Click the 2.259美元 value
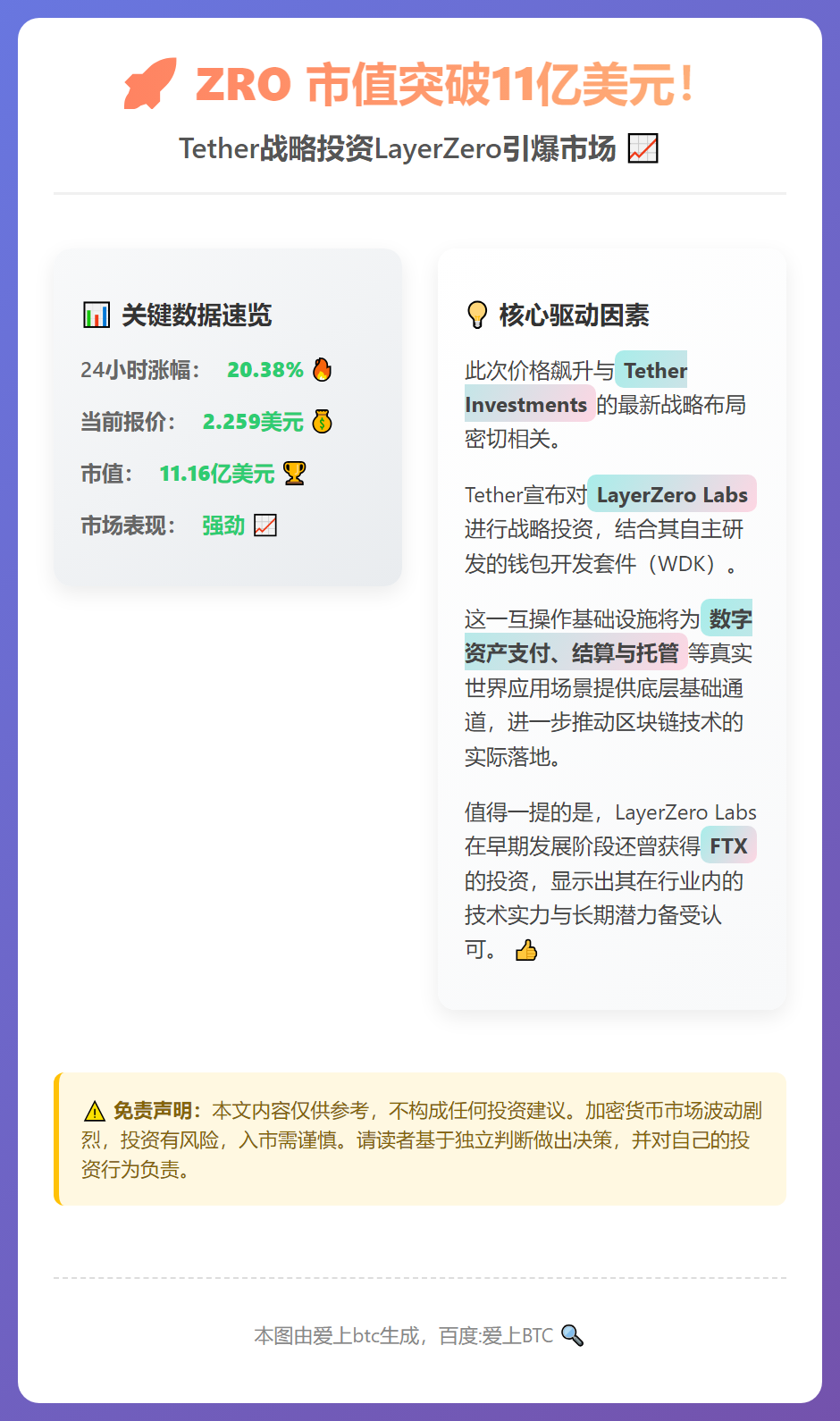The image size is (840, 1421). (254, 421)
